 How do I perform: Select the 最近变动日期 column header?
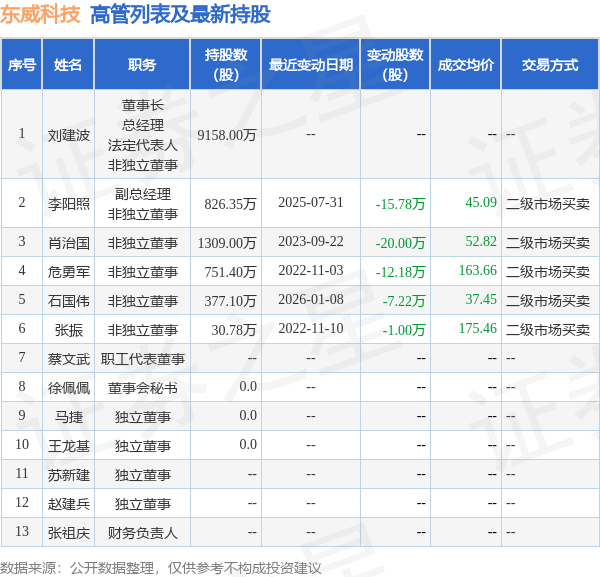point(311,65)
